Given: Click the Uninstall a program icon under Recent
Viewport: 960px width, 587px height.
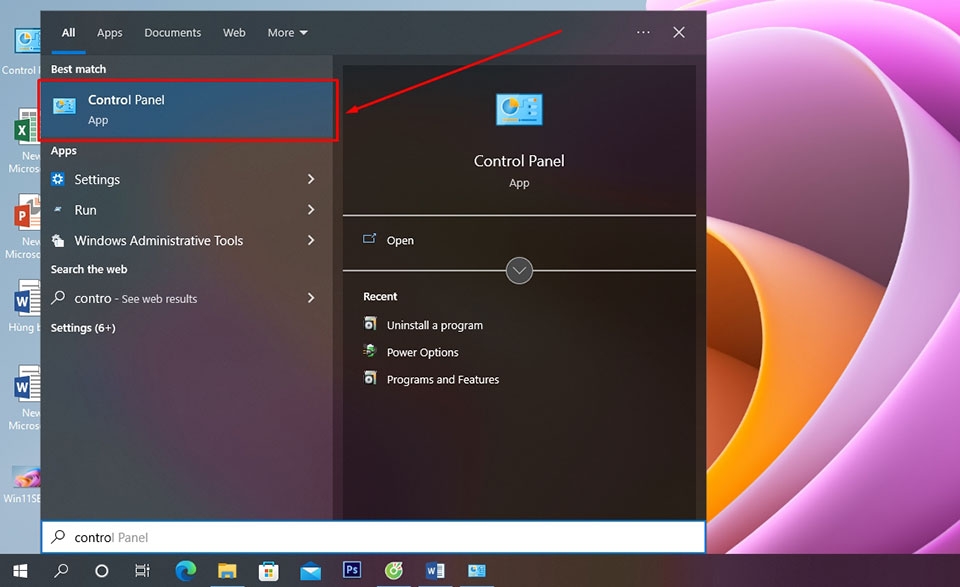Looking at the screenshot, I should (x=370, y=323).
